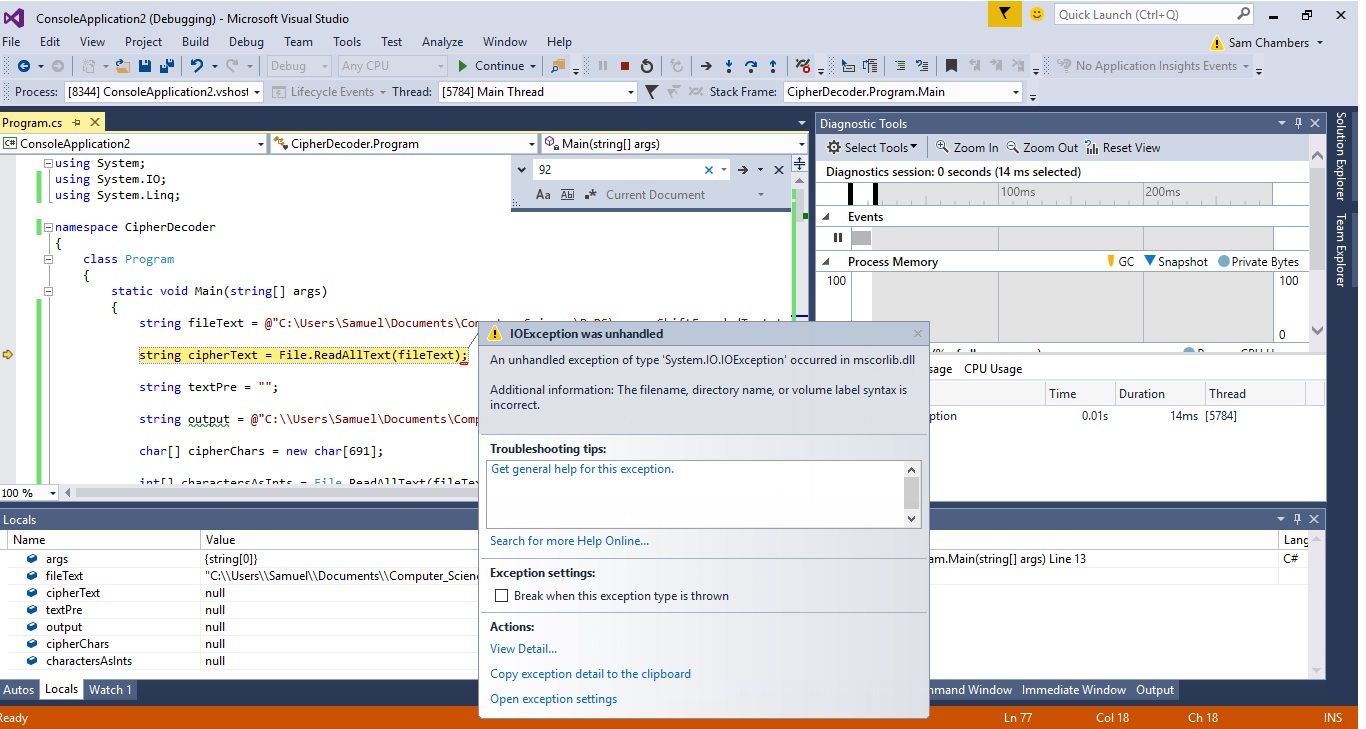This screenshot has height=729, width=1366.
Task: Pin the Program.cs tab
Action: pos(76,122)
